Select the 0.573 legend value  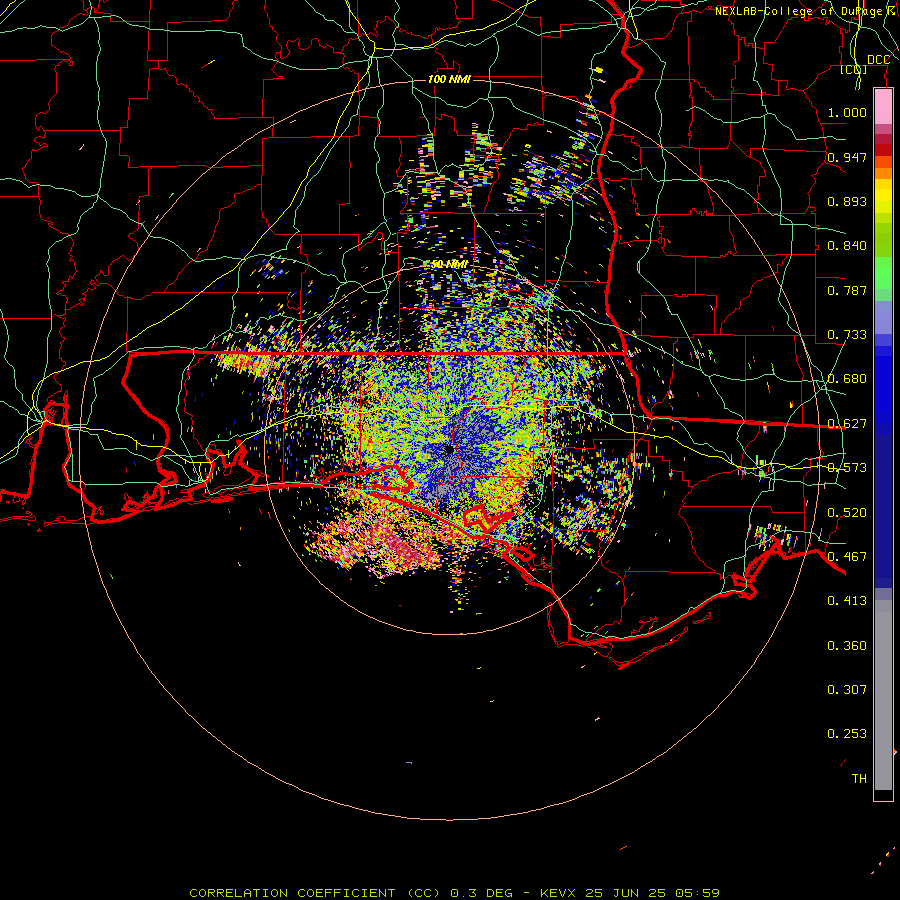point(847,468)
